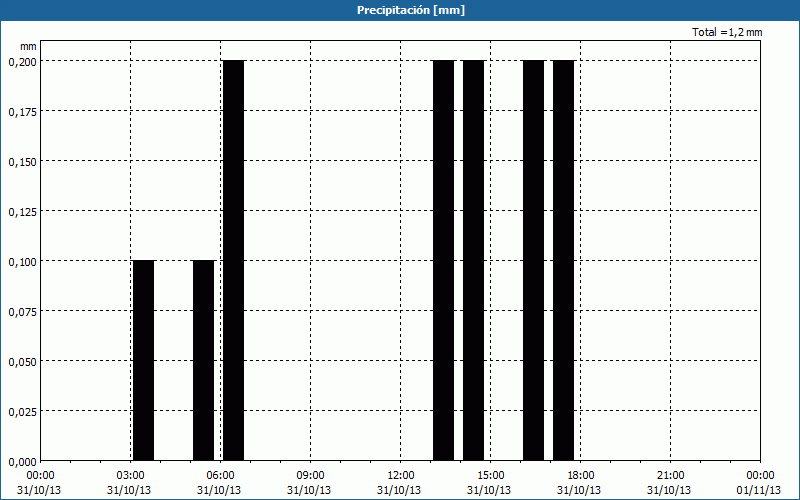Select the 0,075 y-axis value
This screenshot has height=500, width=800.
pyautogui.click(x=22, y=311)
